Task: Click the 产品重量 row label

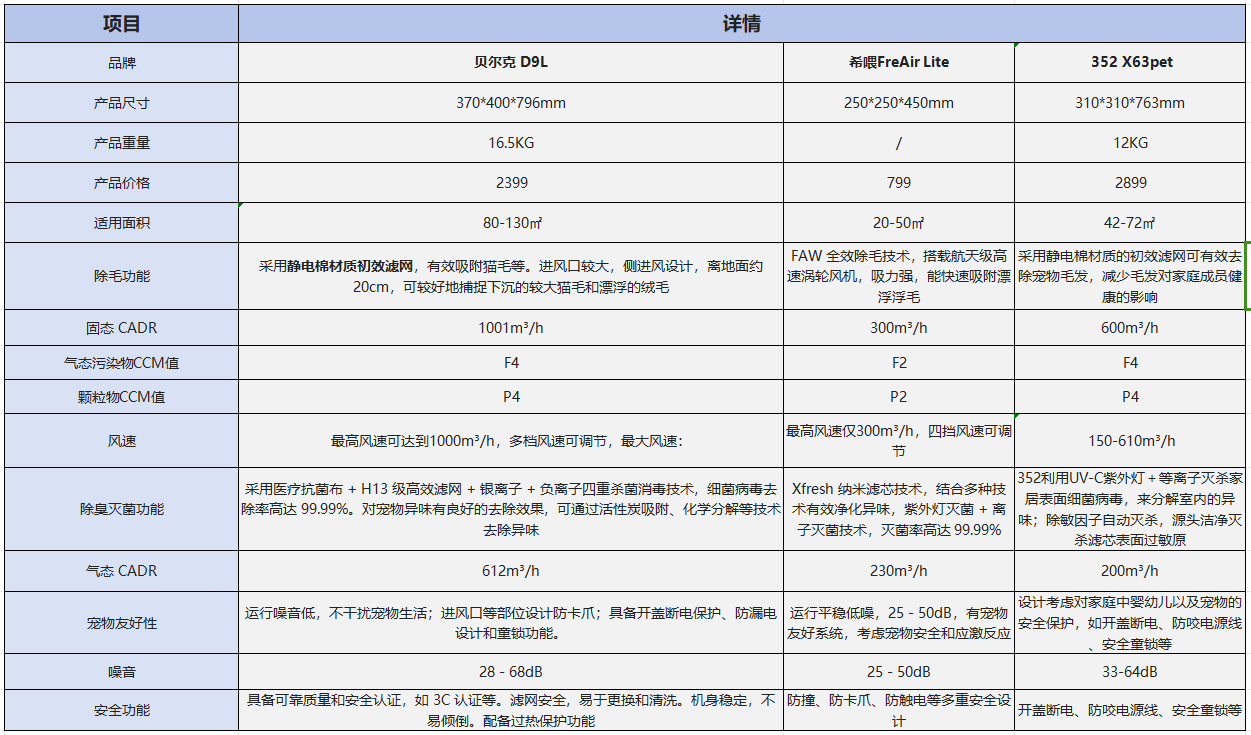Action: [121, 143]
